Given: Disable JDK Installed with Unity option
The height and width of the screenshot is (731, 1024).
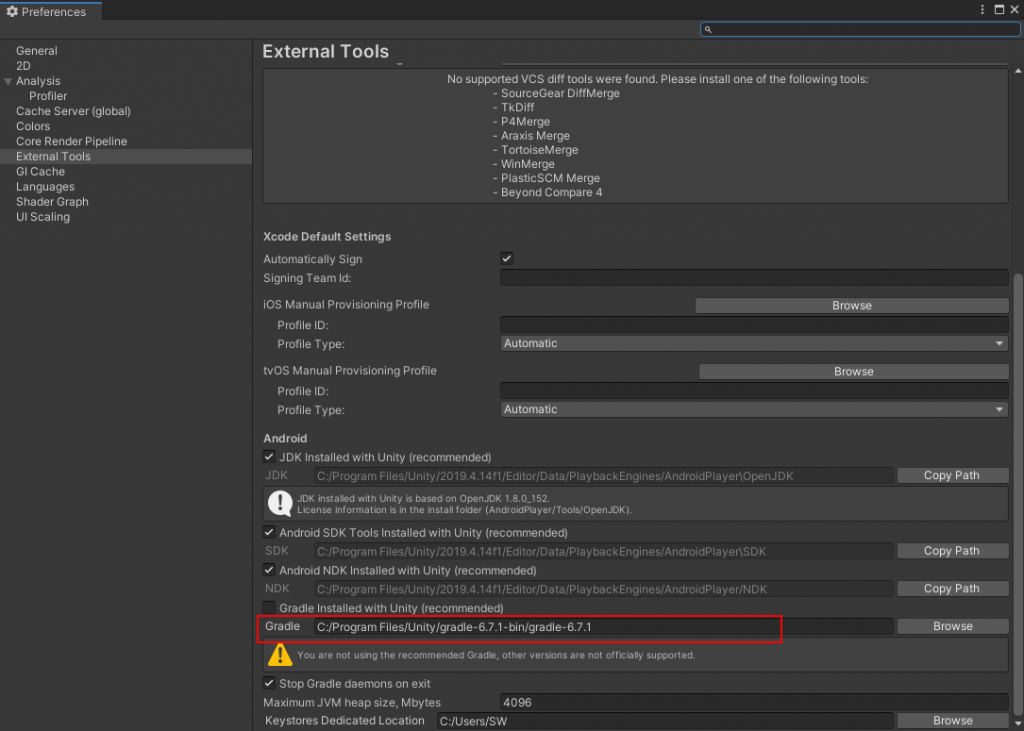Looking at the screenshot, I should (x=269, y=457).
